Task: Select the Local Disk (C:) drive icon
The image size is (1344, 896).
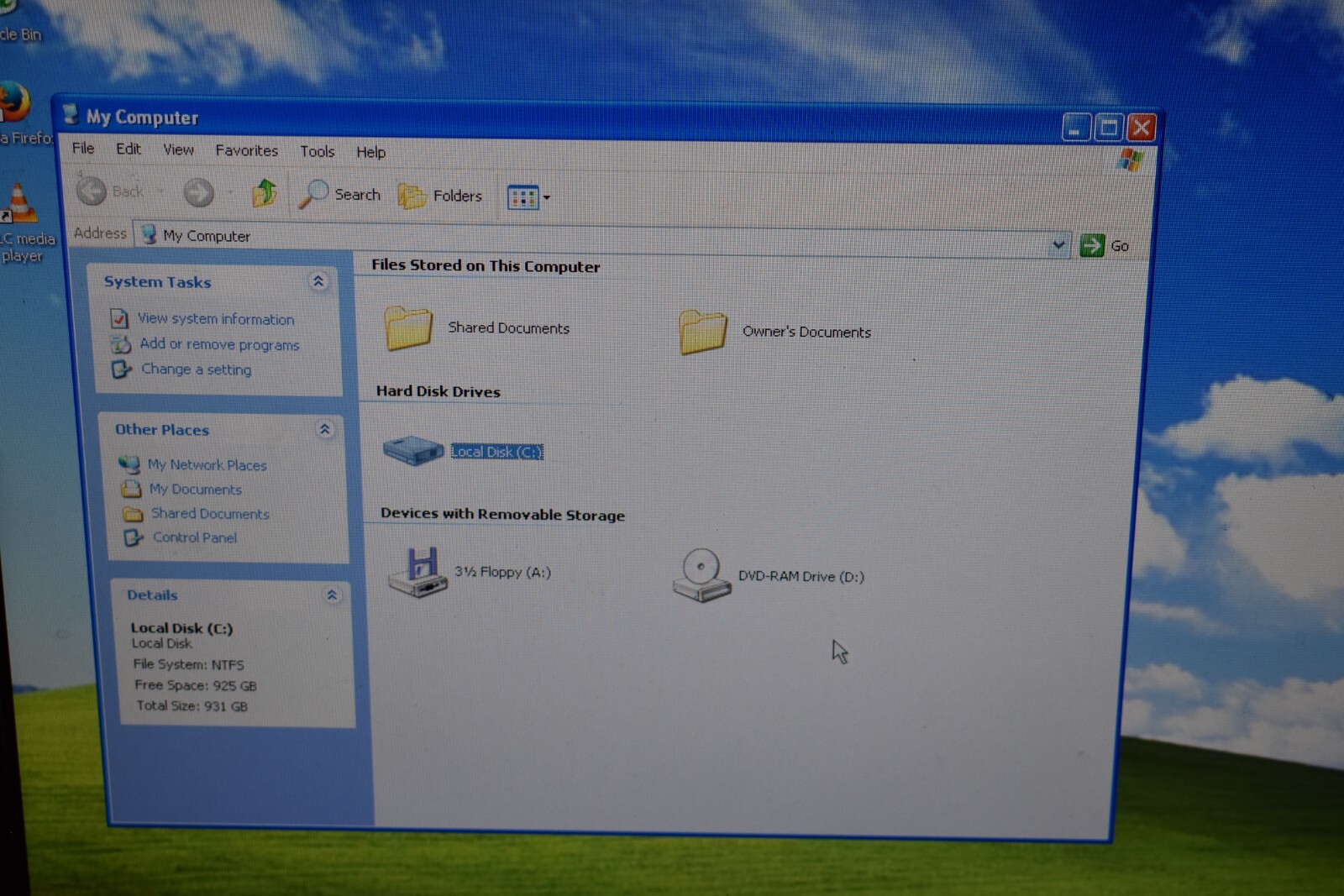Action: (x=412, y=450)
